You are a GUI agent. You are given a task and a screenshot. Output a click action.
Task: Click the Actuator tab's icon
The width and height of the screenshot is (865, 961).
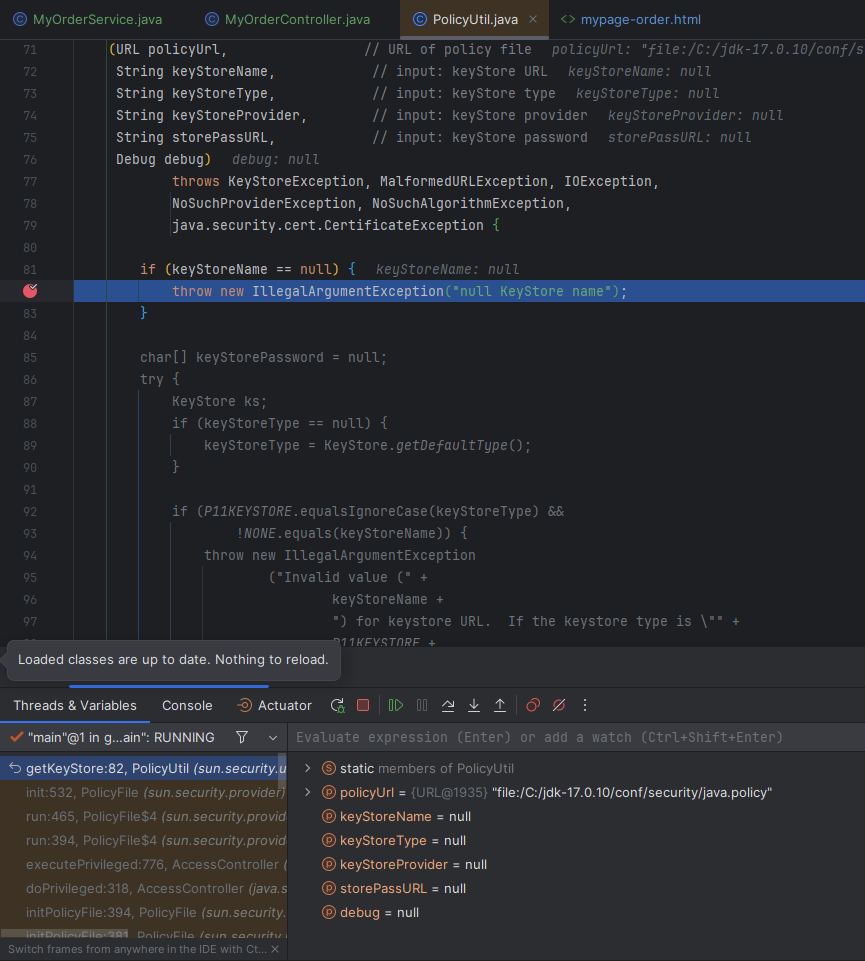pyautogui.click(x=244, y=705)
